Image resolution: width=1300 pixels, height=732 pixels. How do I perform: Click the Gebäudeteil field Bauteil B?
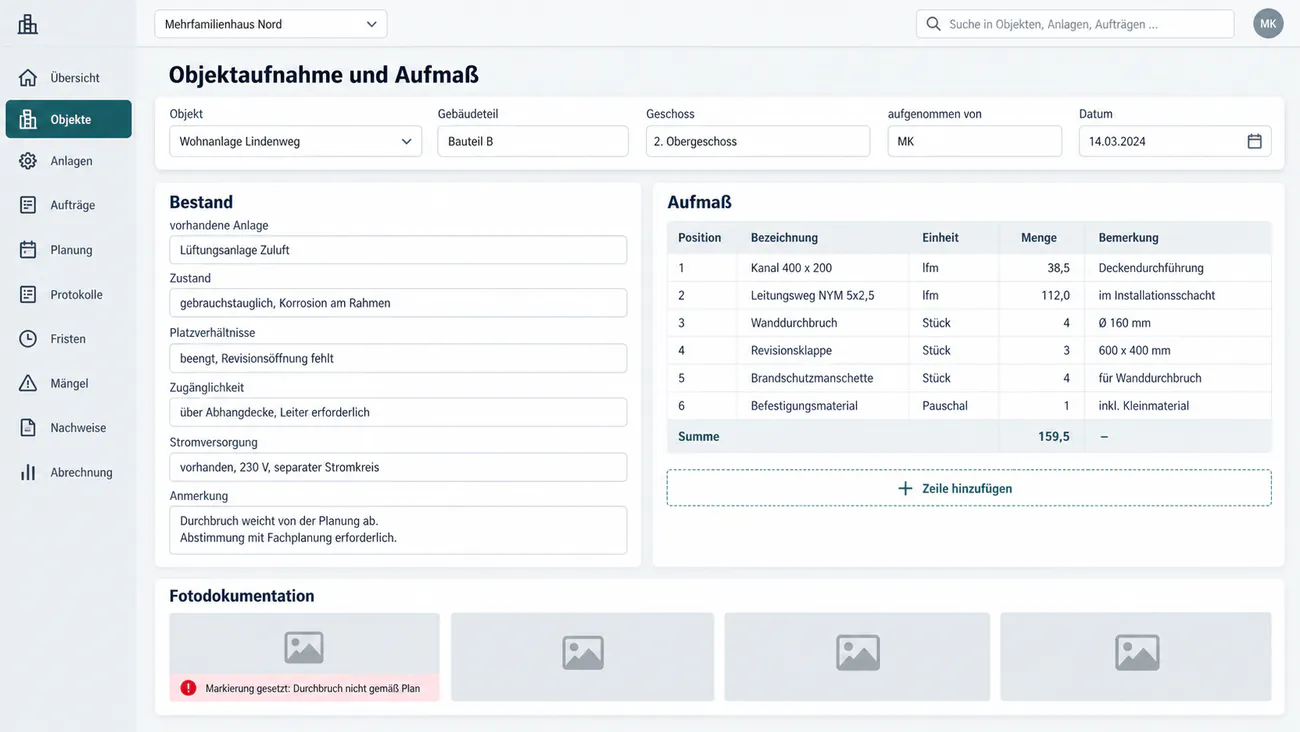(x=533, y=141)
